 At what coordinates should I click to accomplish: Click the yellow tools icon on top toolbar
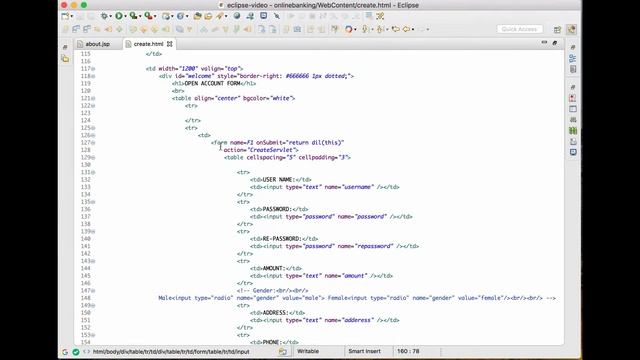pyautogui.click(x=380, y=16)
